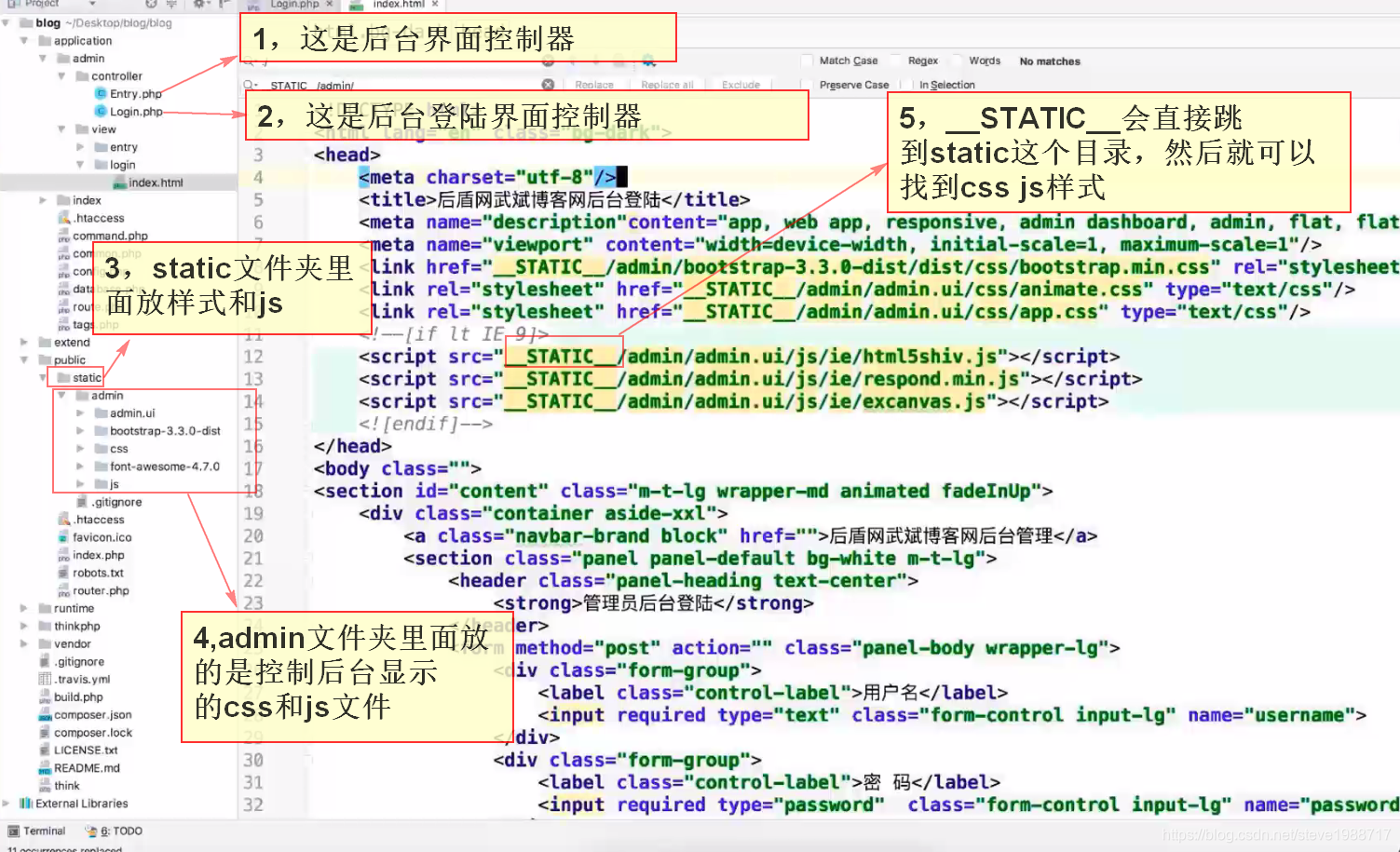Open command.php file icon in the tree

click(63, 236)
